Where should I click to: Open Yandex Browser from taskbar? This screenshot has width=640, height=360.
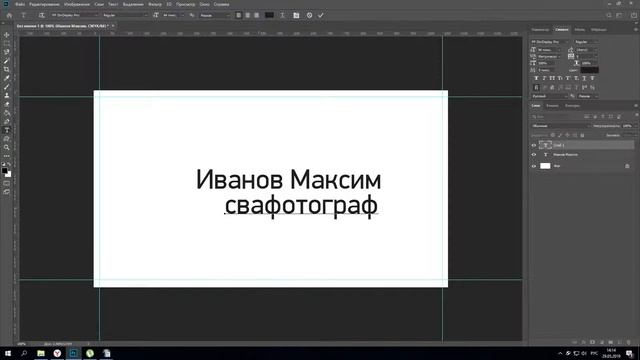point(57,353)
